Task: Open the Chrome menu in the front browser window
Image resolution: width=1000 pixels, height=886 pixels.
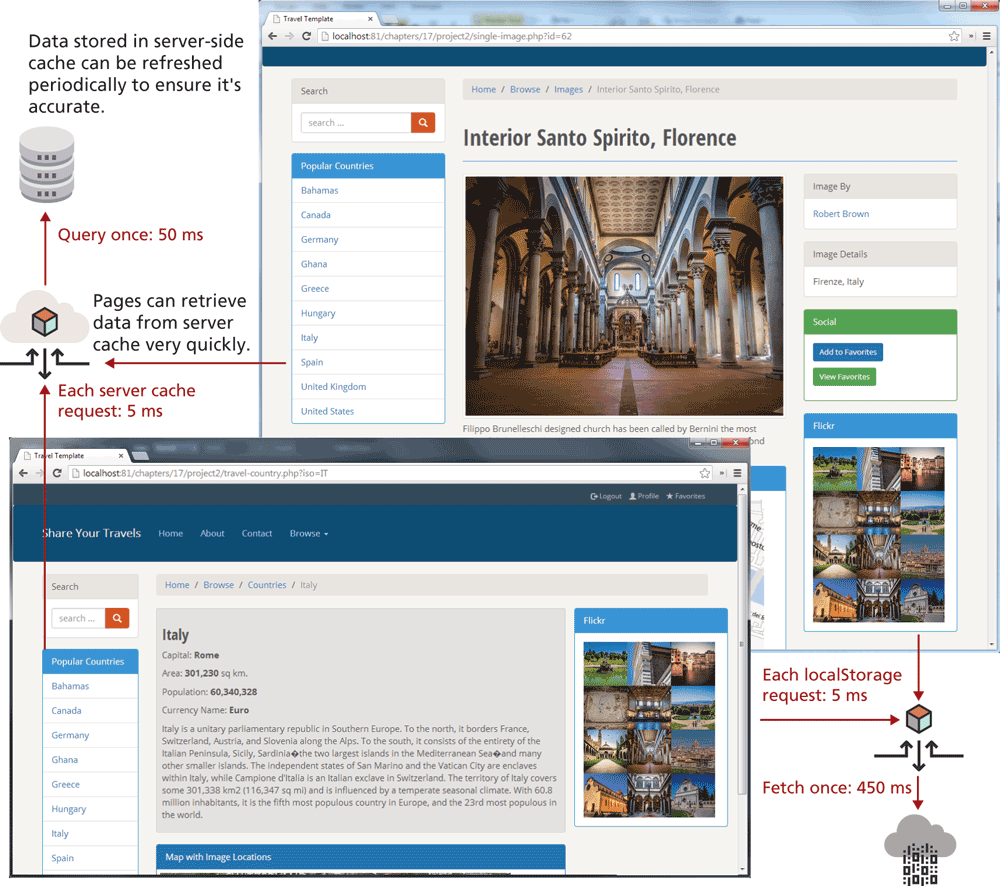Action: pos(737,473)
